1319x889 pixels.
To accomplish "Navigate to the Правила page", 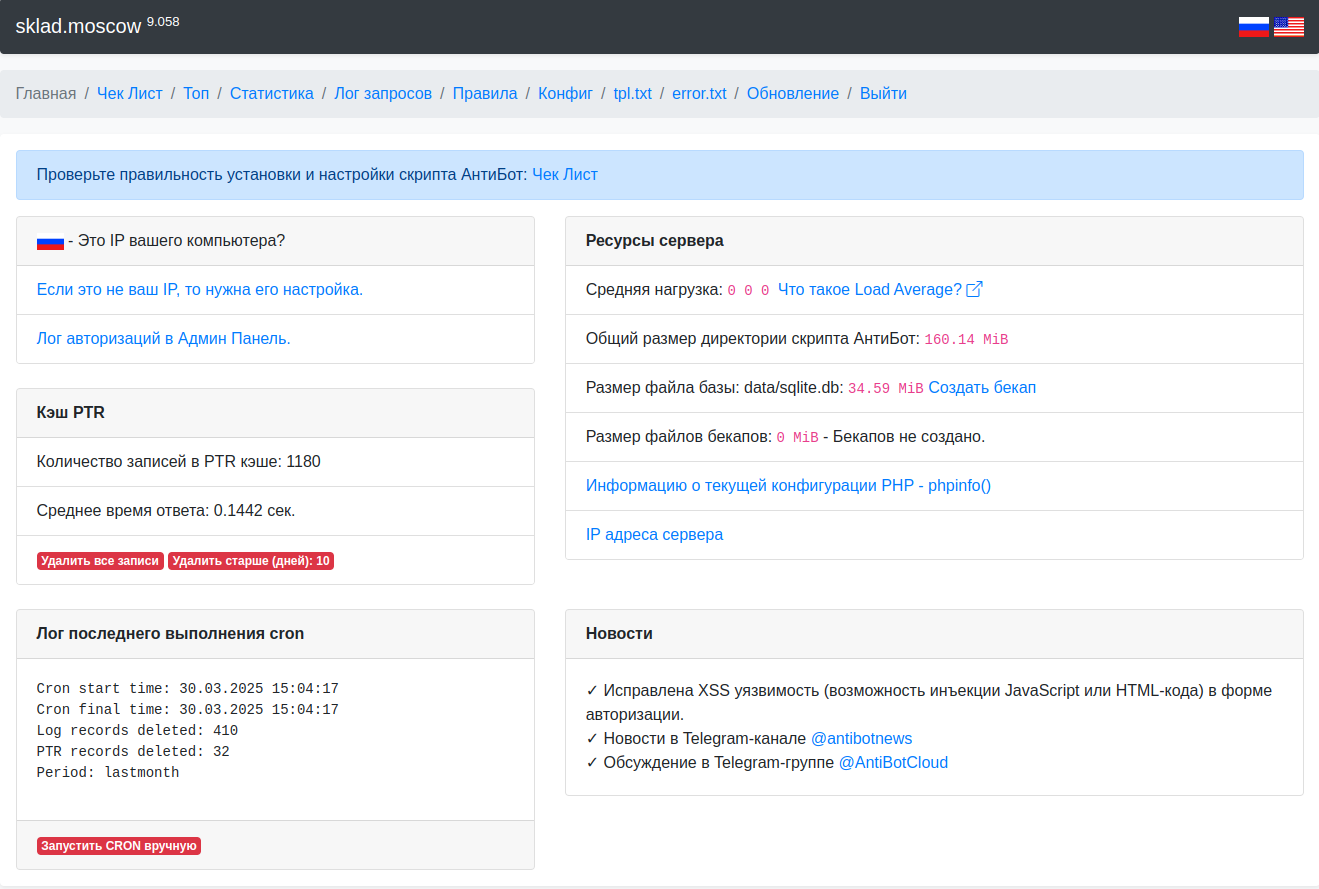I will tap(485, 94).
